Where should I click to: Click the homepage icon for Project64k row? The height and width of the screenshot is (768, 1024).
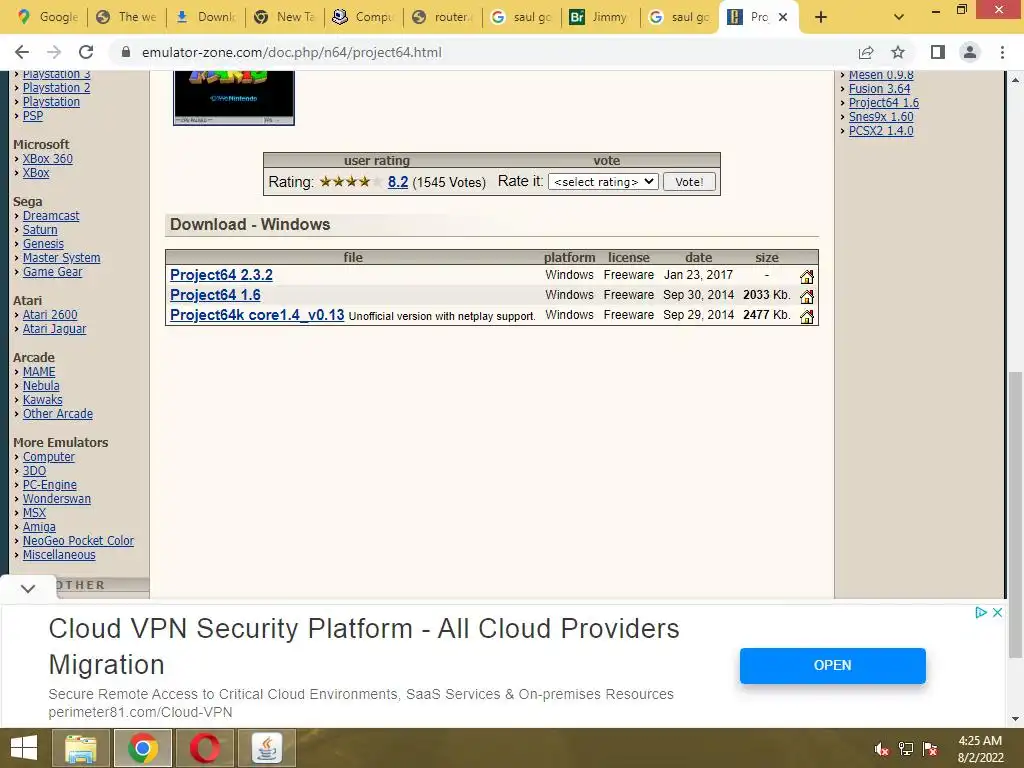click(807, 317)
